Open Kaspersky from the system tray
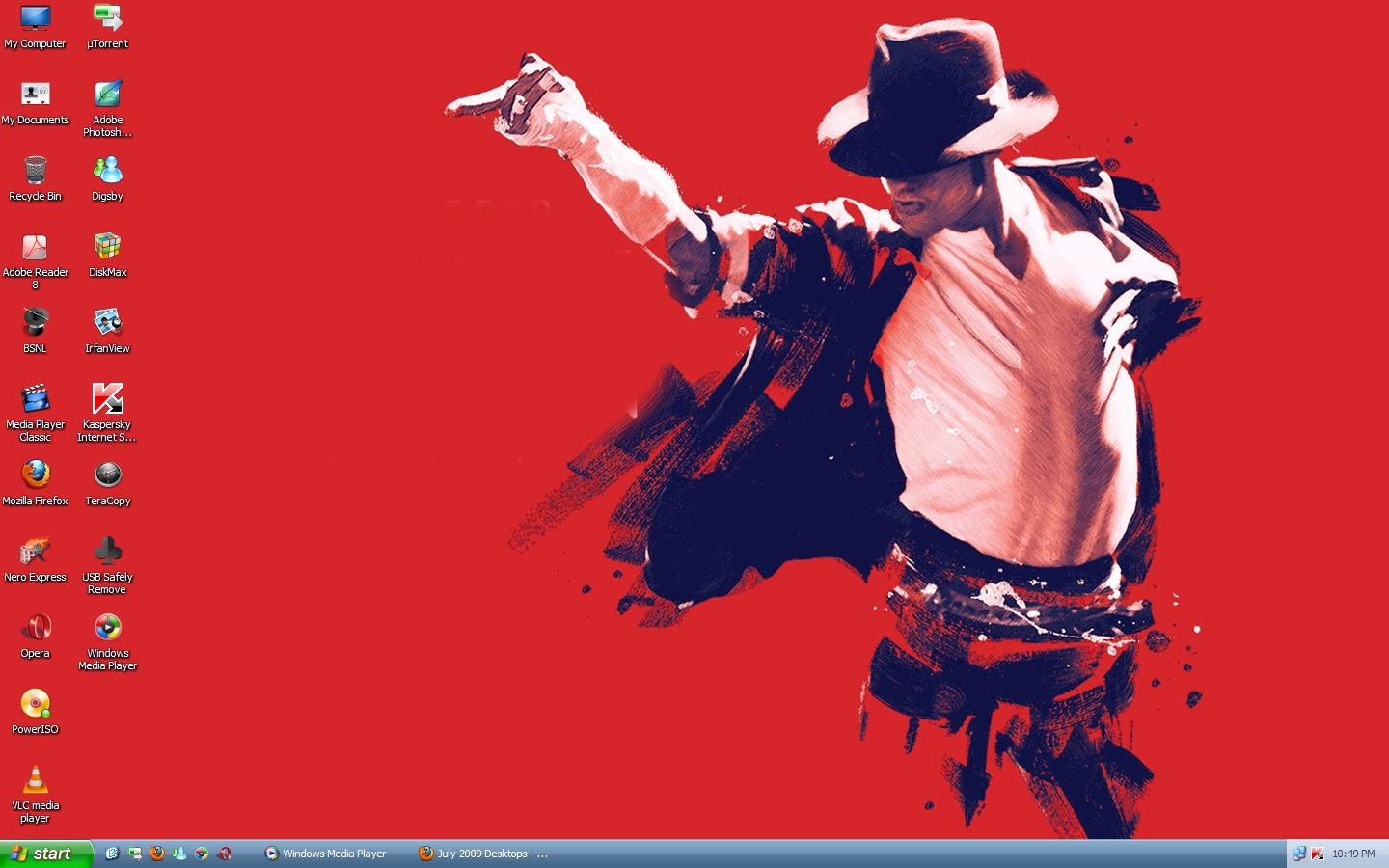Image resolution: width=1389 pixels, height=868 pixels. pos(1318,854)
